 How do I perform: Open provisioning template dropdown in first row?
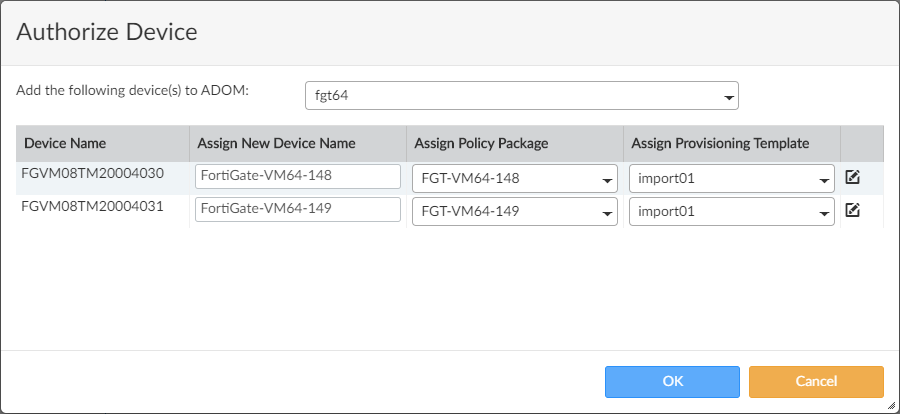pos(731,179)
